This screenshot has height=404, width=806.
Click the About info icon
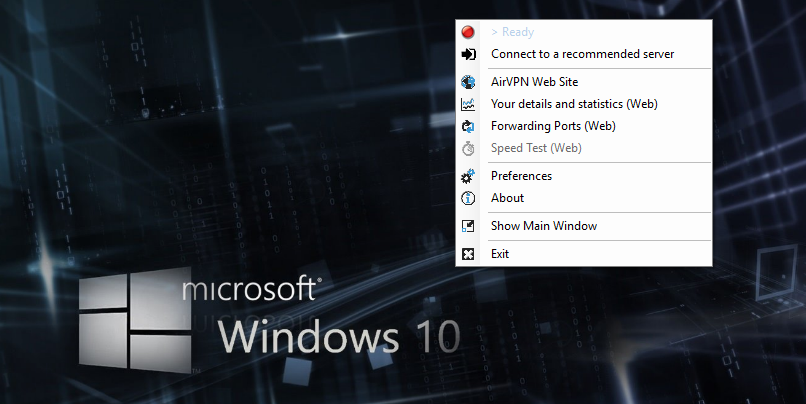click(x=468, y=198)
